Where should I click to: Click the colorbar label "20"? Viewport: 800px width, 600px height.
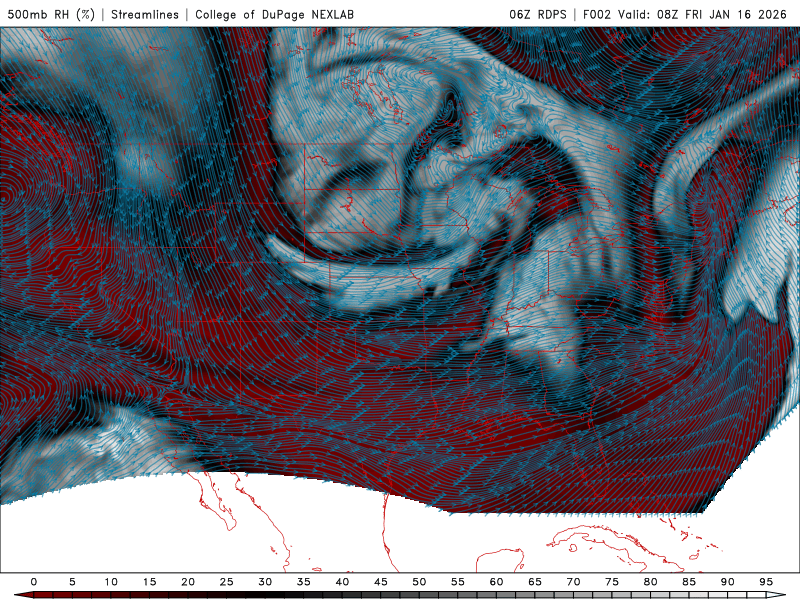tap(188, 582)
